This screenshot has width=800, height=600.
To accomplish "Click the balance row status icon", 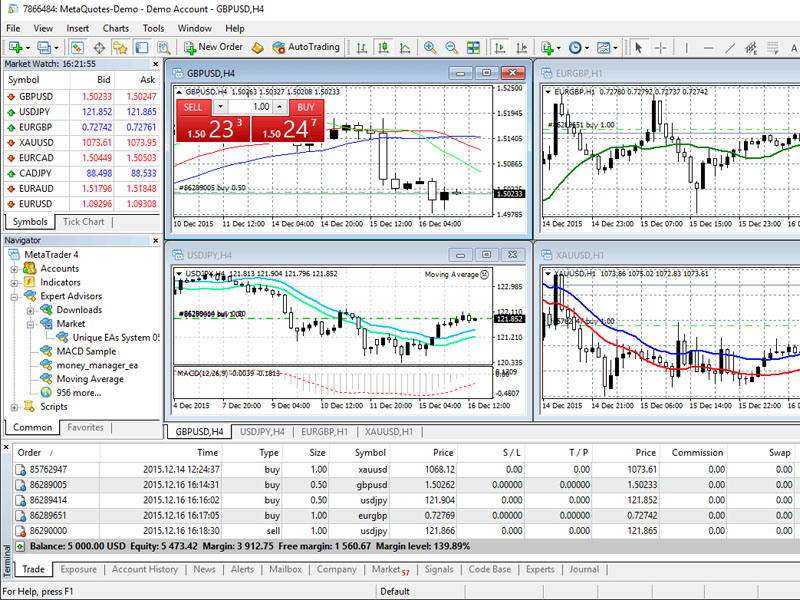I will click(x=20, y=546).
